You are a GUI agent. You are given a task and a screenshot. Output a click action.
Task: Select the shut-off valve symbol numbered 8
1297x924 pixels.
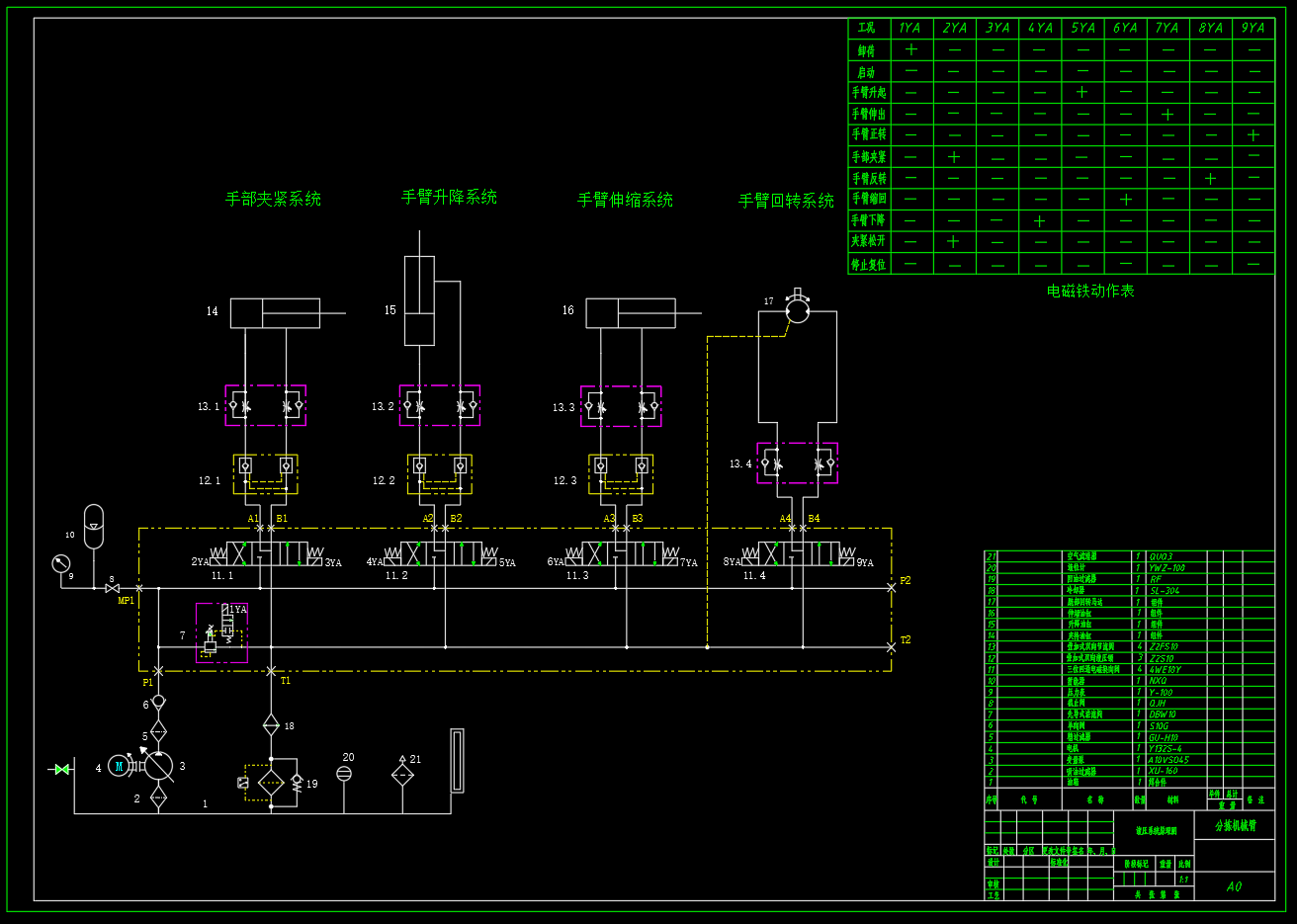click(x=112, y=588)
